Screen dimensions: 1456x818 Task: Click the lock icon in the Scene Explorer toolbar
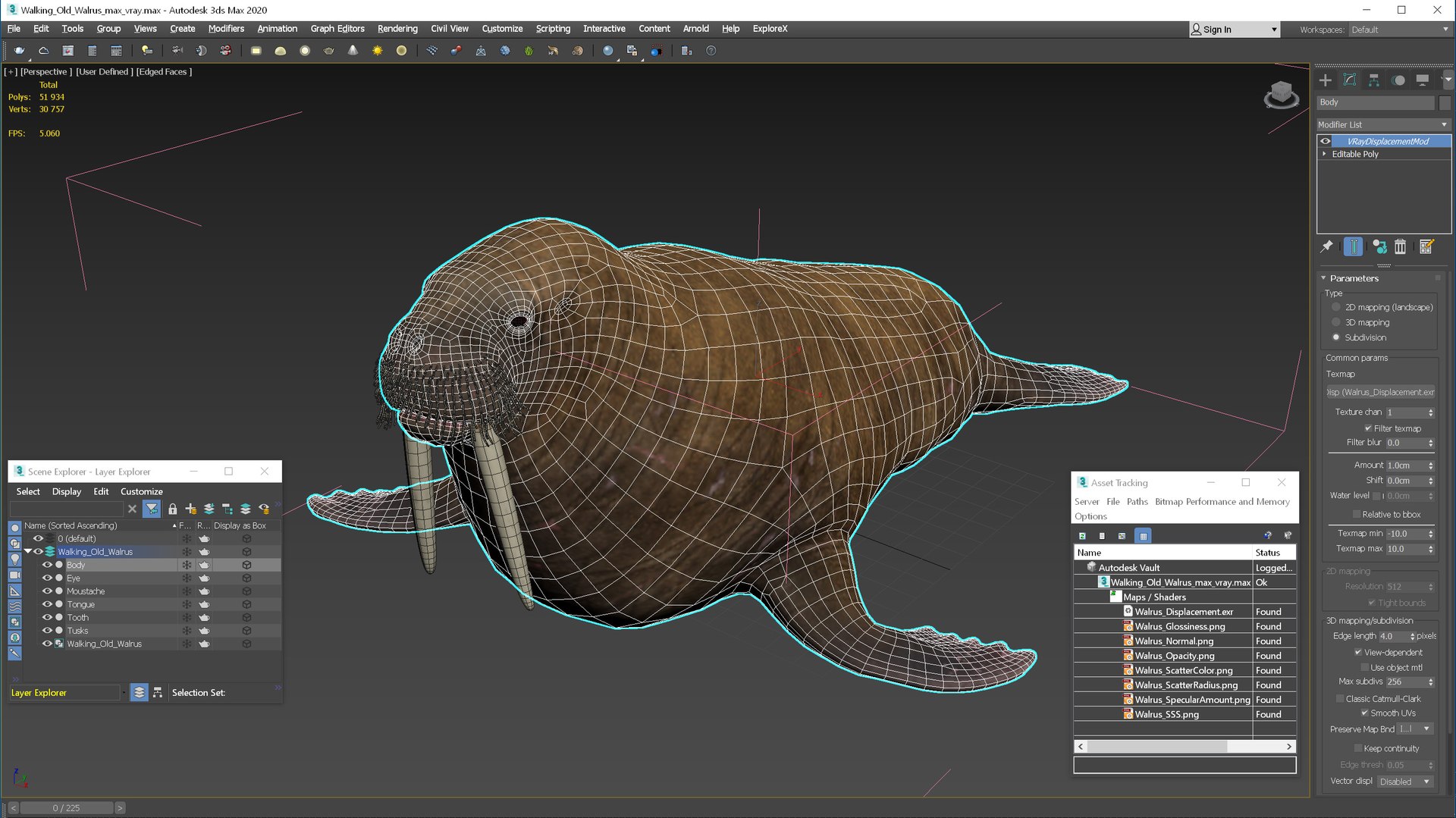pyautogui.click(x=172, y=509)
